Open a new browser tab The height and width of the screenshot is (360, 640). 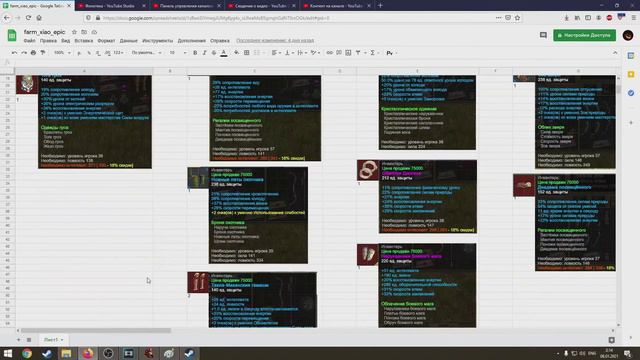(x=380, y=6)
